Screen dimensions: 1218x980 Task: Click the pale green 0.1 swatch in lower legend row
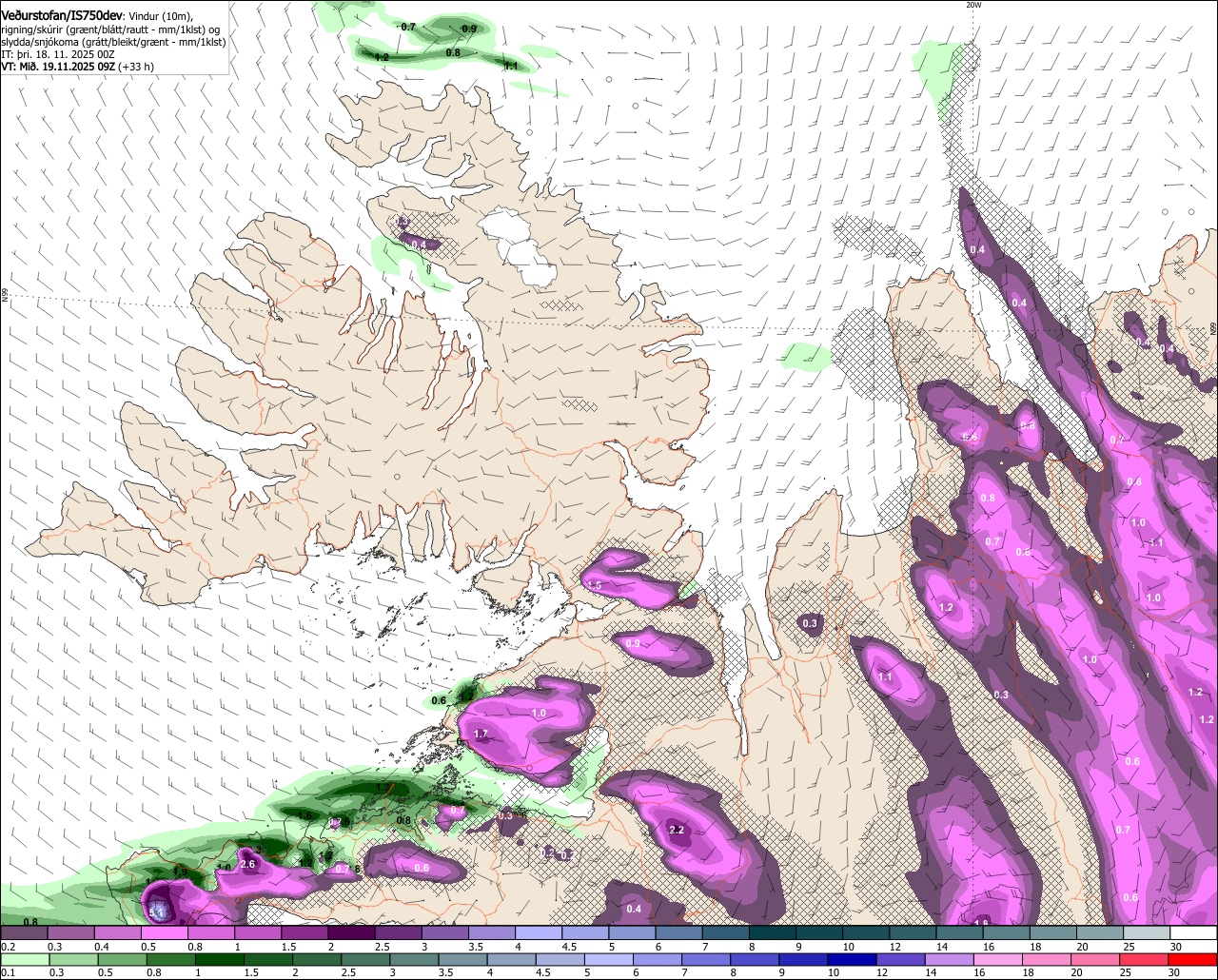click(x=24, y=959)
